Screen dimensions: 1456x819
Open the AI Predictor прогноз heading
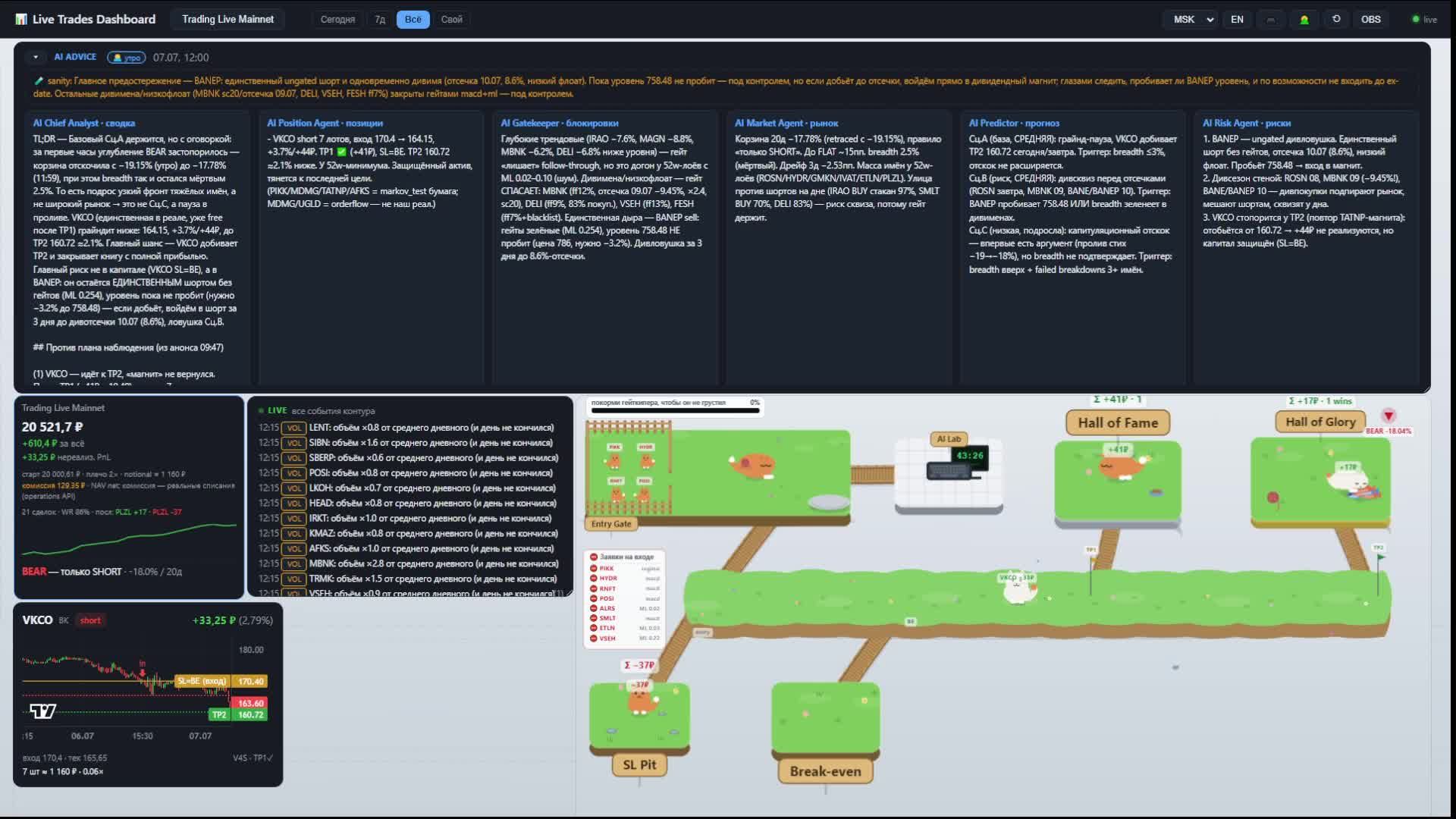coord(1014,123)
